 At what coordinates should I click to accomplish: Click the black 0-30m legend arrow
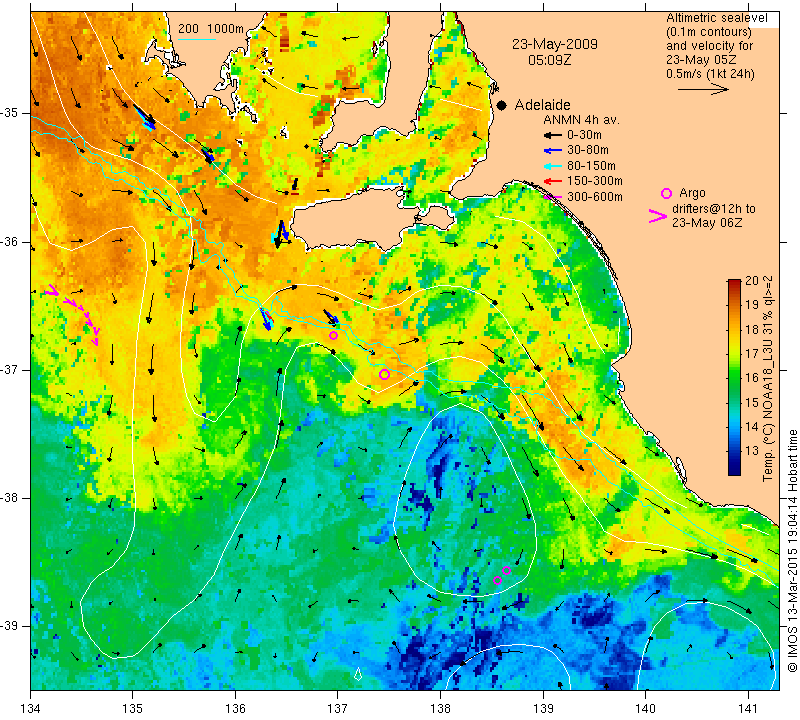pyautogui.click(x=552, y=135)
